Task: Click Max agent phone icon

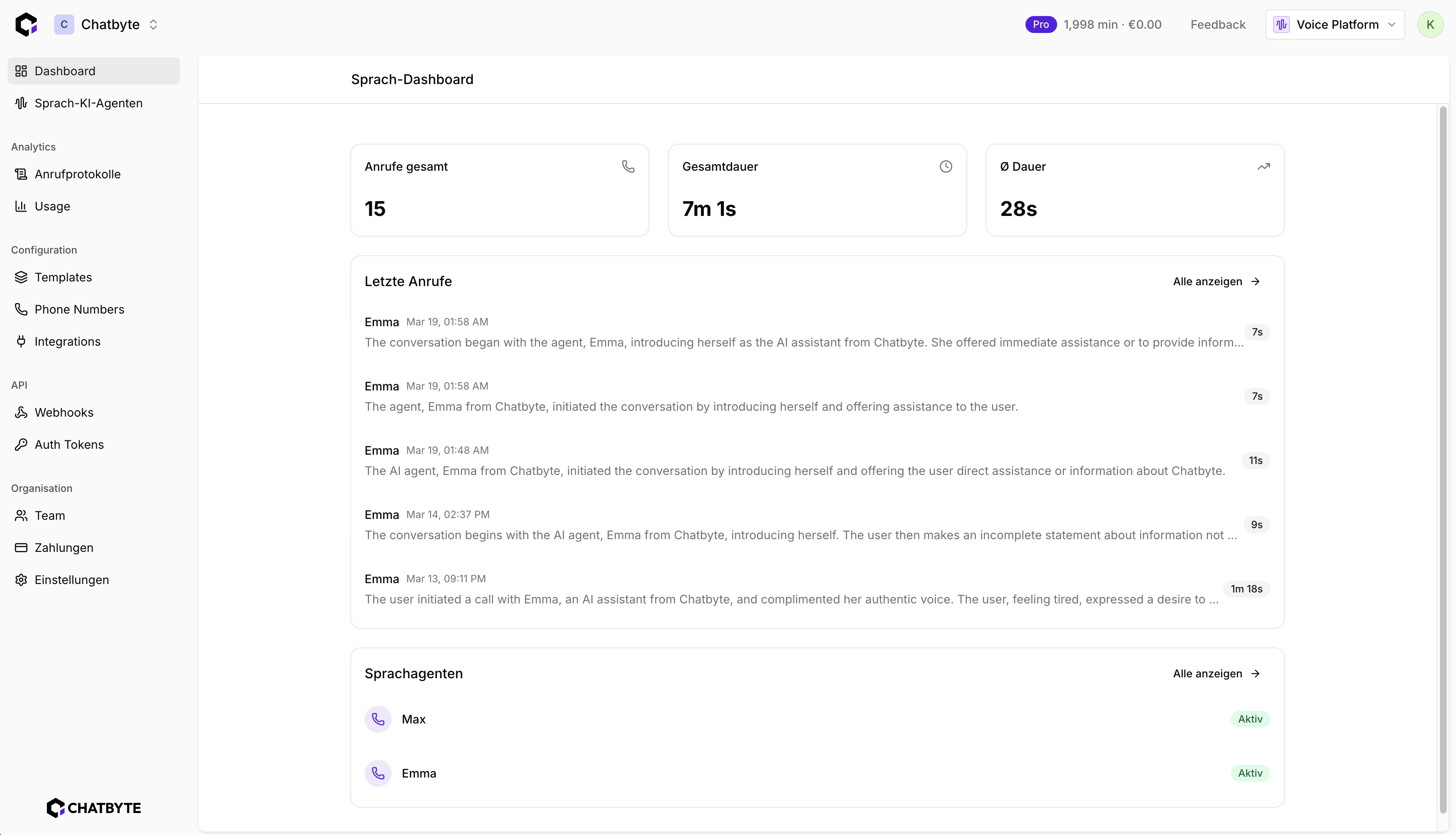Action: (x=378, y=719)
